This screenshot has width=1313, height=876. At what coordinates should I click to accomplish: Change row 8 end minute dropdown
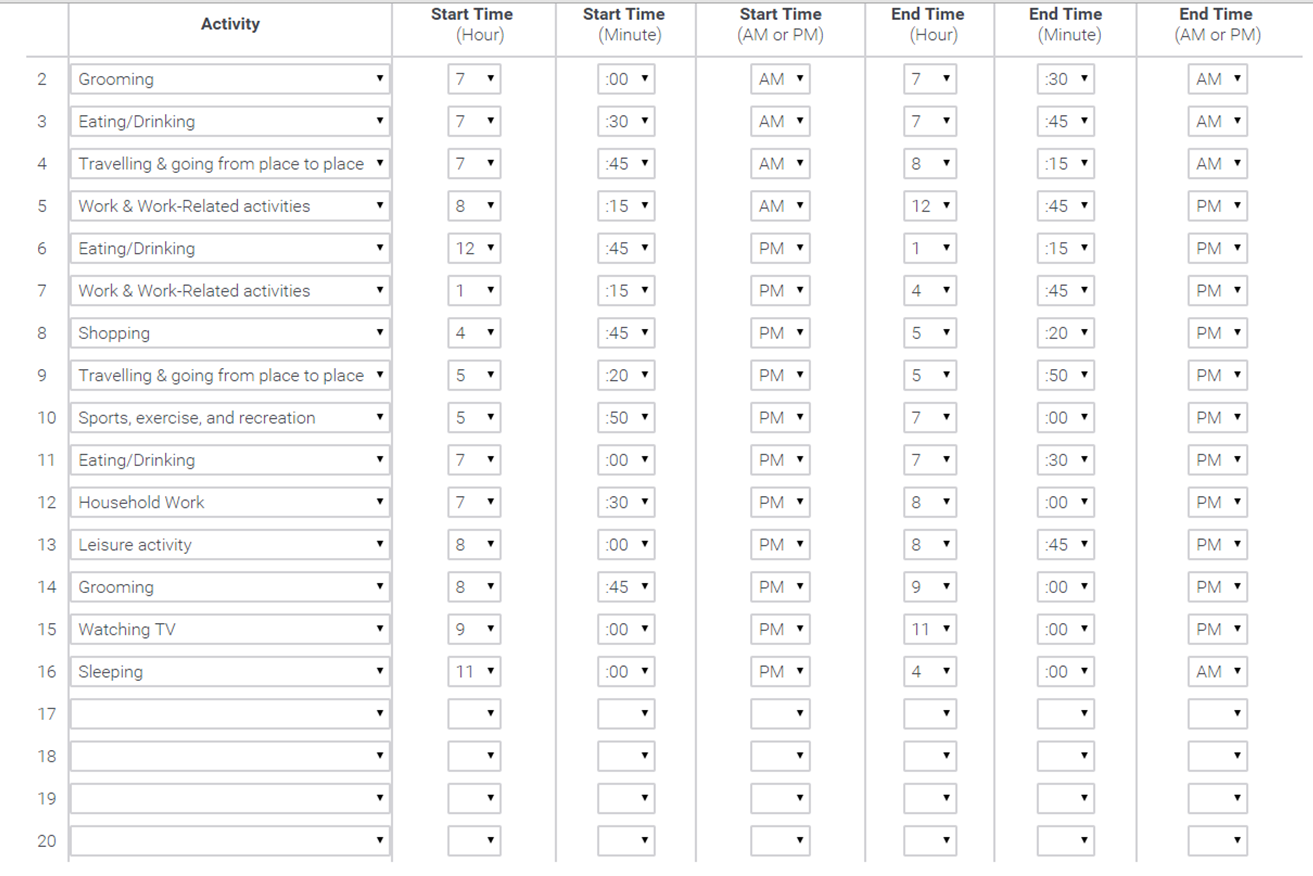tap(1066, 333)
